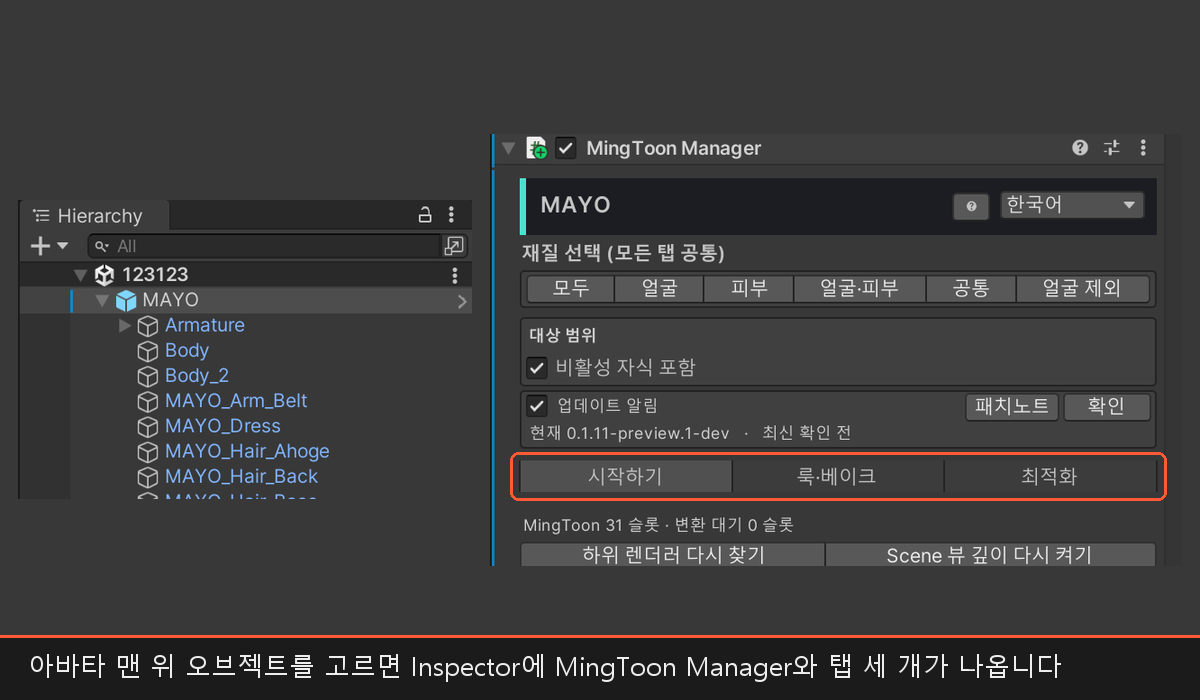Click the Hierarchy create plus button
Screen dimensions: 1200x700
coord(40,246)
